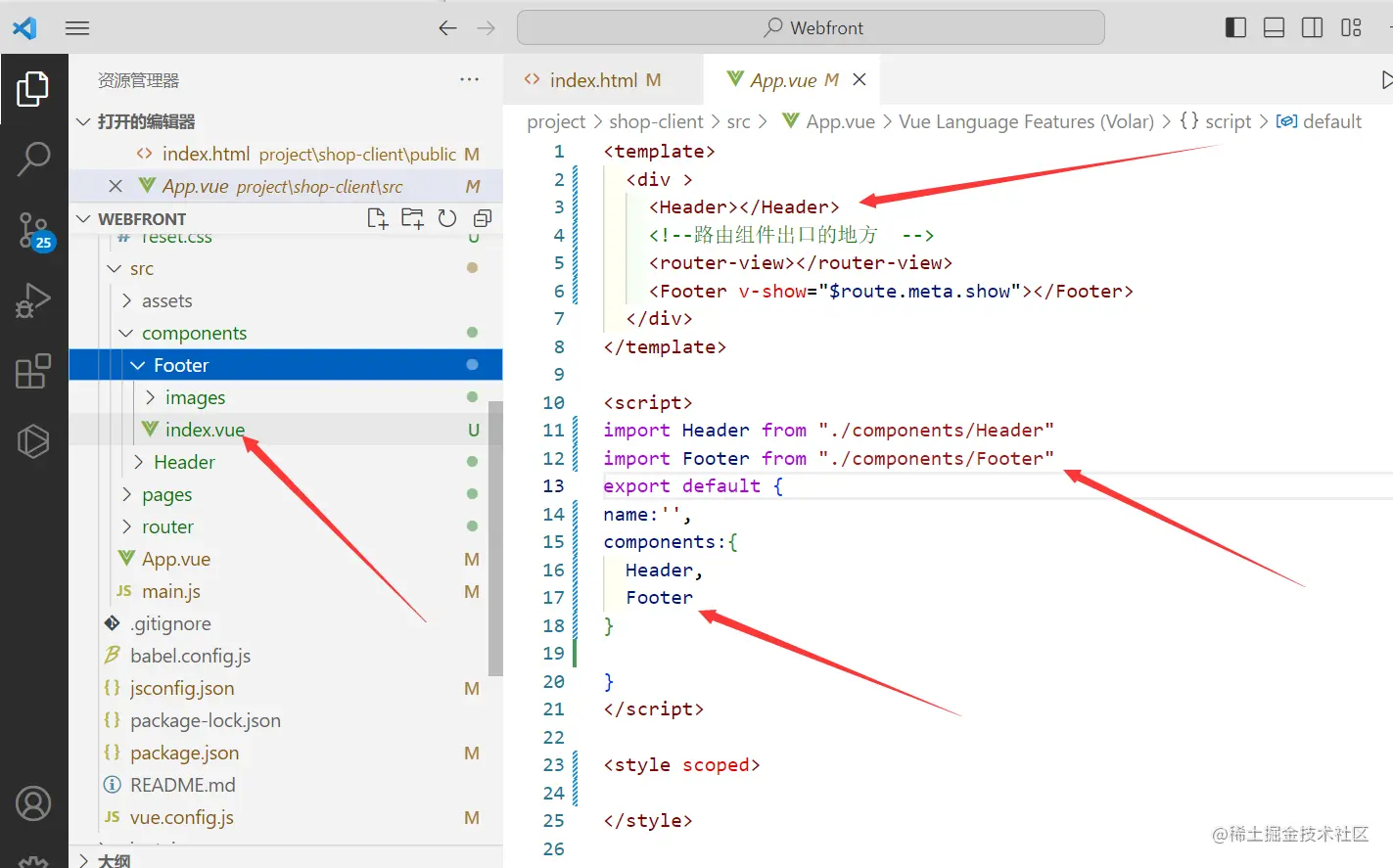Toggle the primary side bar visibility

pos(1235,27)
